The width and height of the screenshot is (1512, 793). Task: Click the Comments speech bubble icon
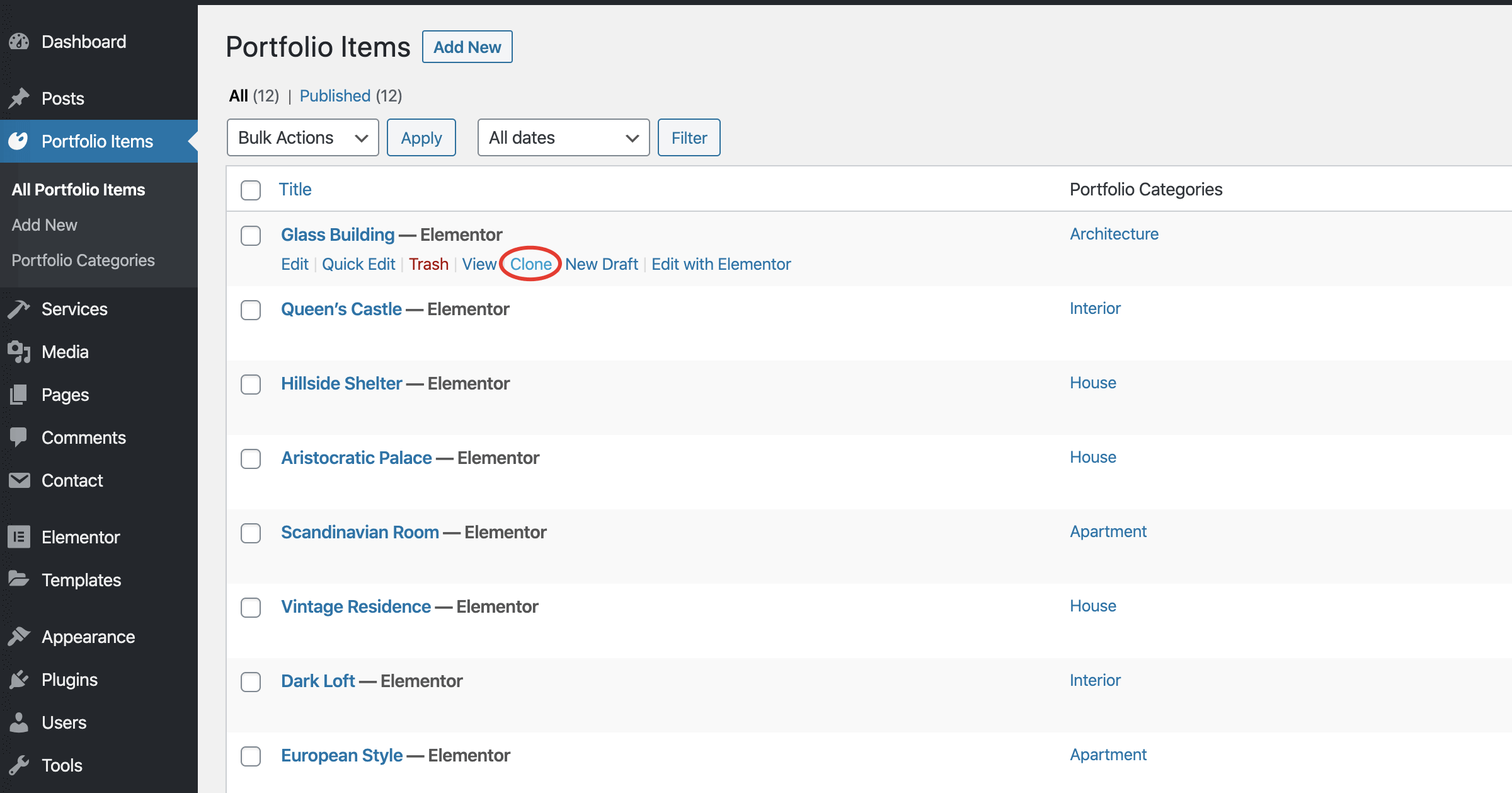[x=19, y=437]
